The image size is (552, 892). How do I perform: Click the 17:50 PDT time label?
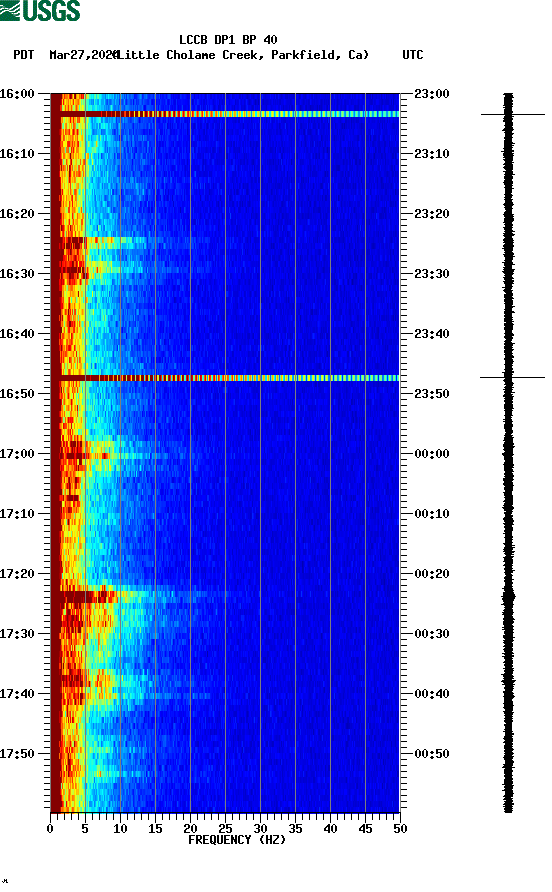(x=17, y=754)
